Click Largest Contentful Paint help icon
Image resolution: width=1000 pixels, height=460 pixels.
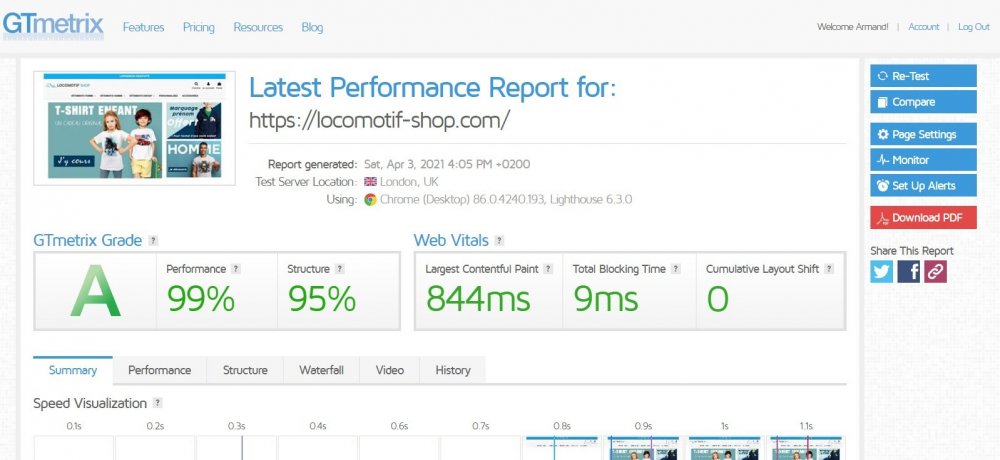pos(550,269)
